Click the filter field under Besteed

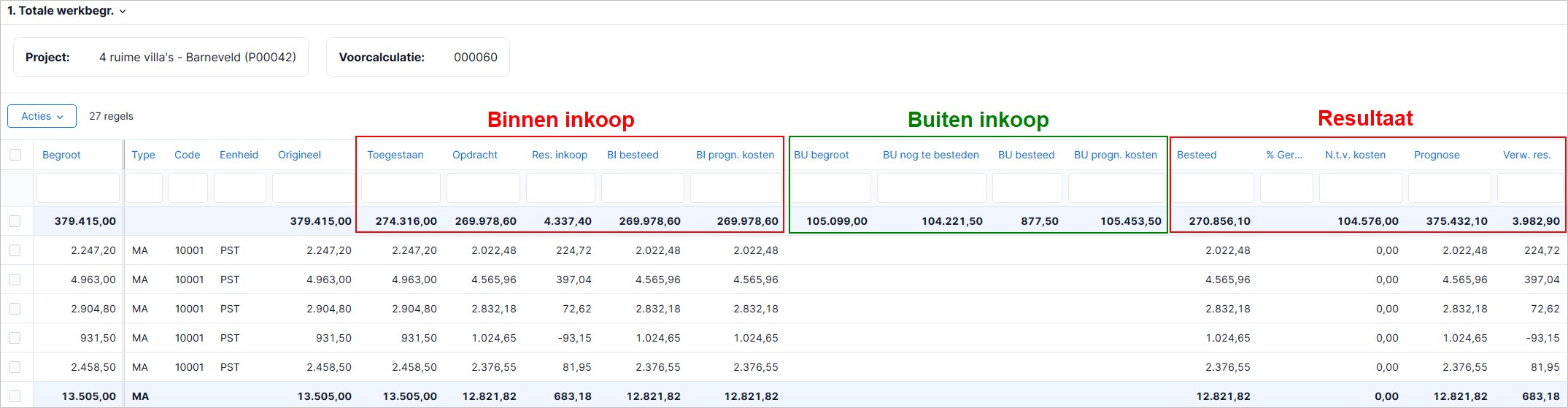[x=1213, y=188]
